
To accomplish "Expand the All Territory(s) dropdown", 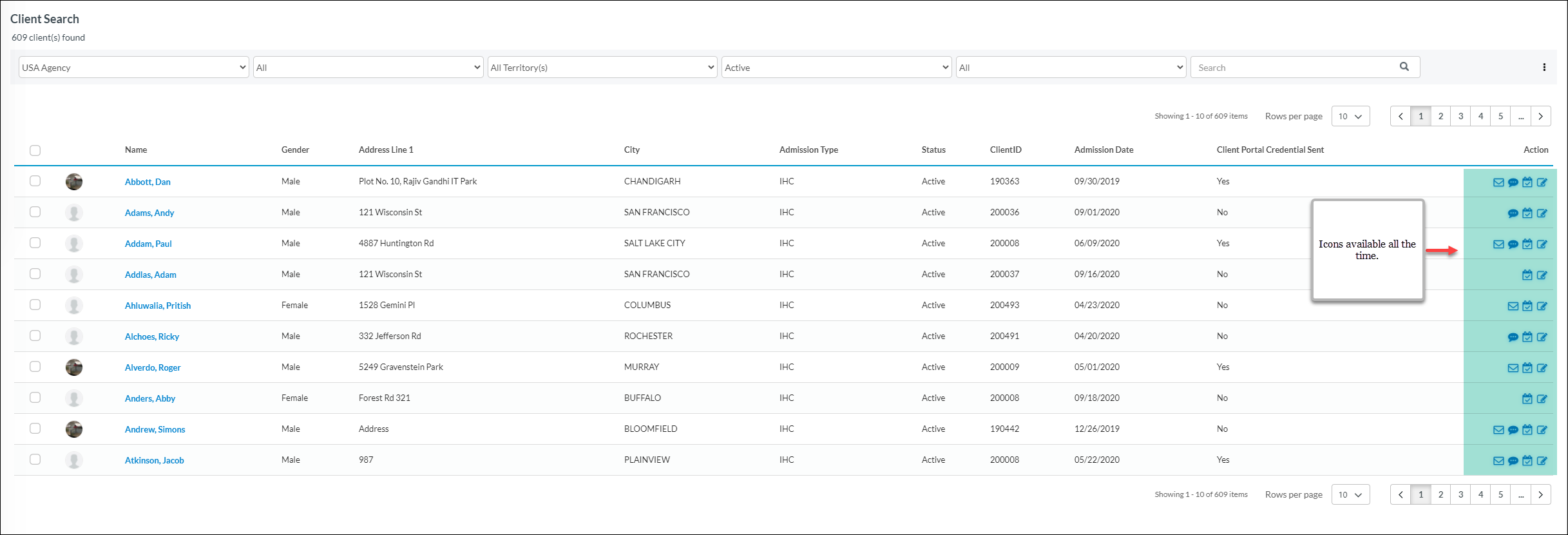I will tap(602, 68).
